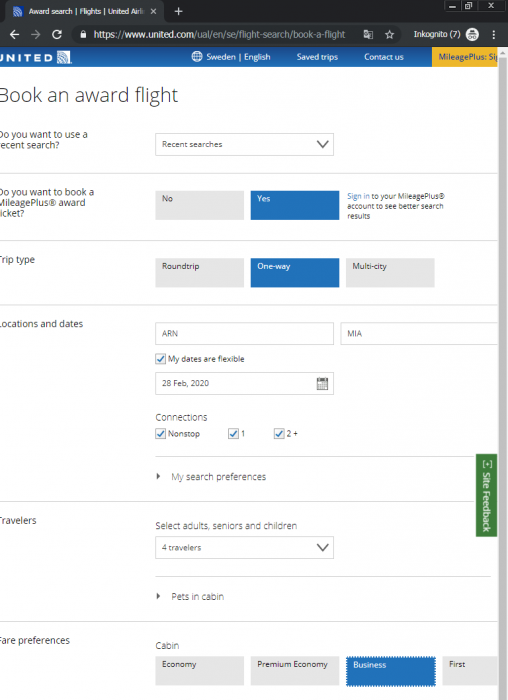Select No for MileagePlus award ticket
This screenshot has width=508, height=700.
pyautogui.click(x=200, y=205)
